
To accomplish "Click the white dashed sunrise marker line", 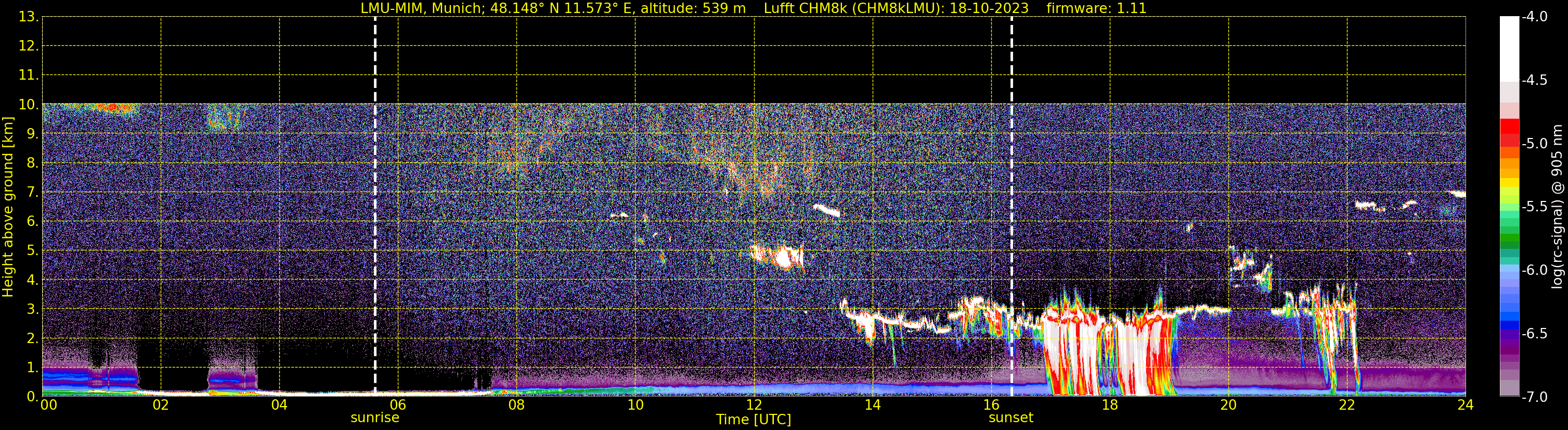I will [x=375, y=206].
